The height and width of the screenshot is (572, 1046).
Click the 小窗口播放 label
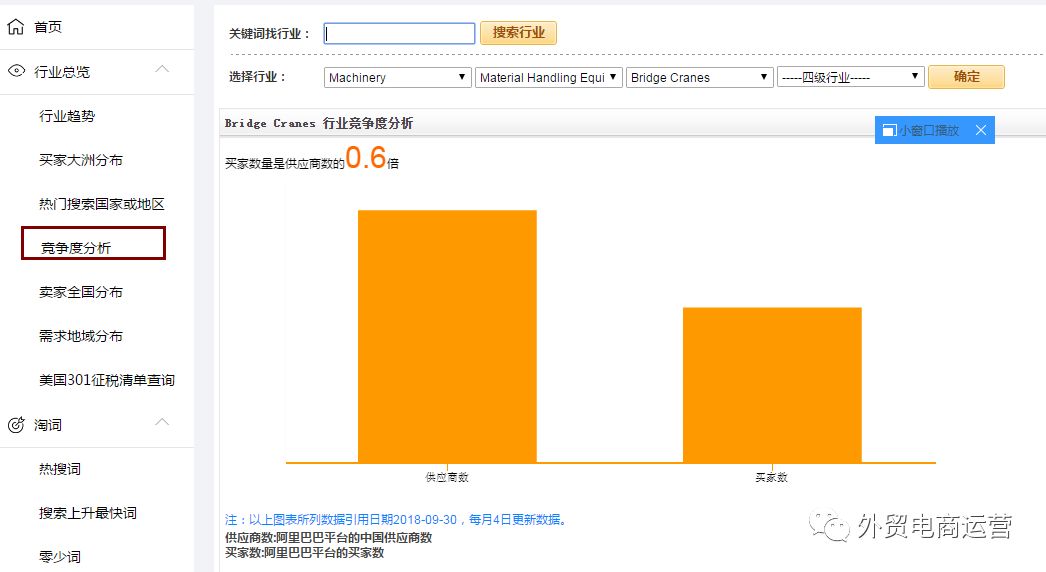tap(929, 131)
